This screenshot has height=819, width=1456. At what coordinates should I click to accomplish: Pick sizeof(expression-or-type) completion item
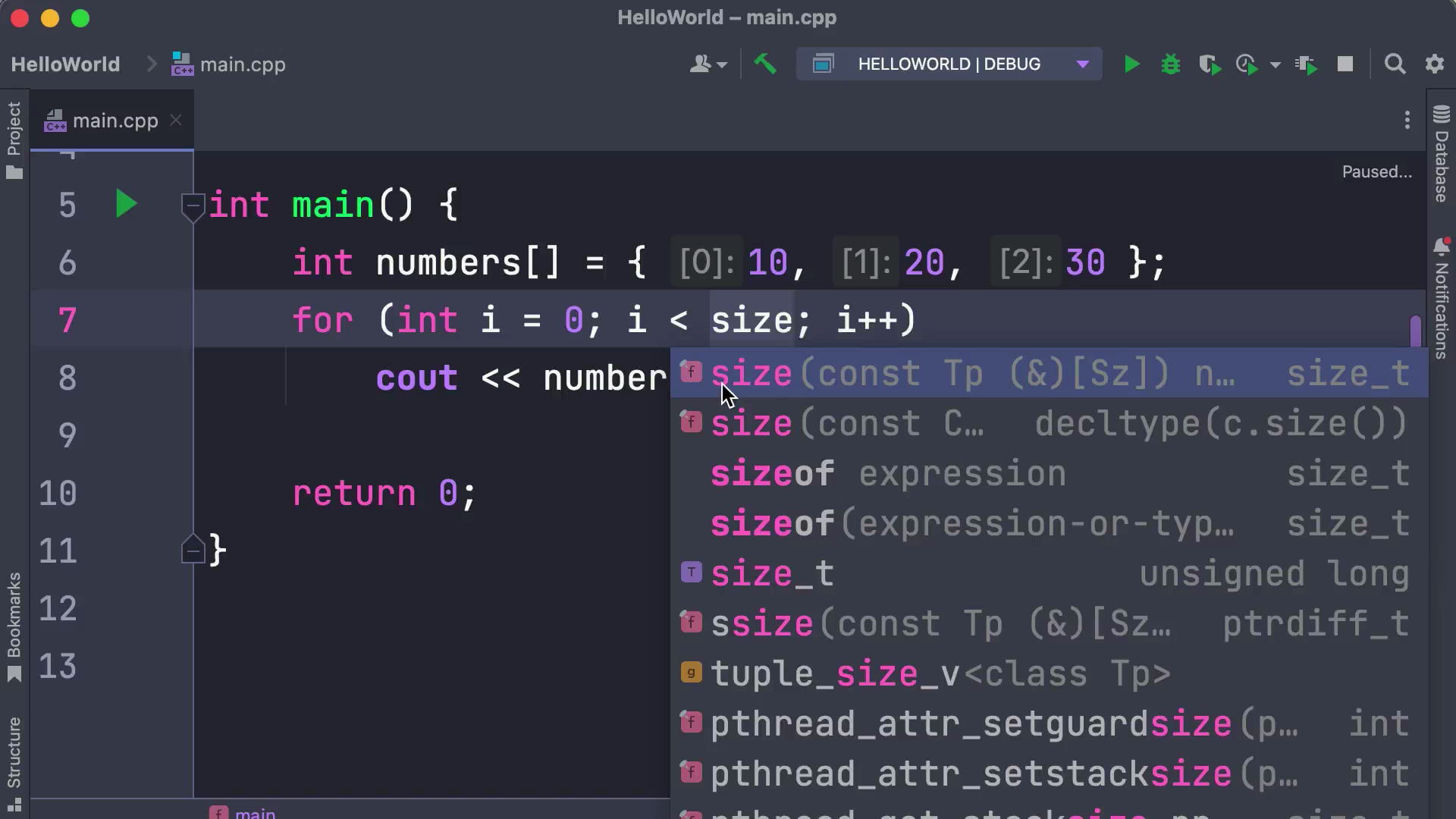pyautogui.click(x=1049, y=523)
